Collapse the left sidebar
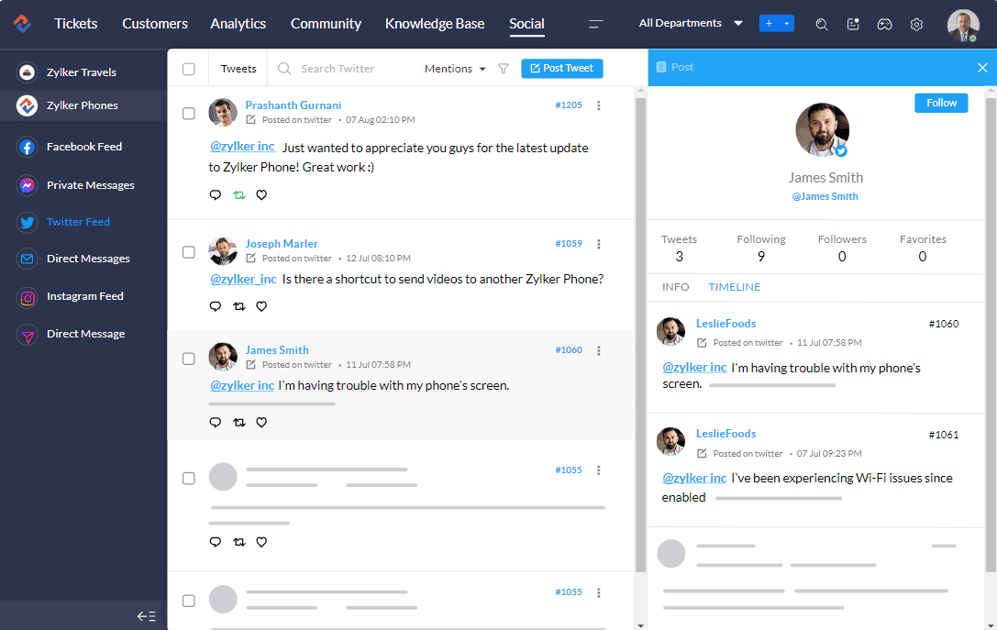This screenshot has width=997, height=630. (x=146, y=616)
